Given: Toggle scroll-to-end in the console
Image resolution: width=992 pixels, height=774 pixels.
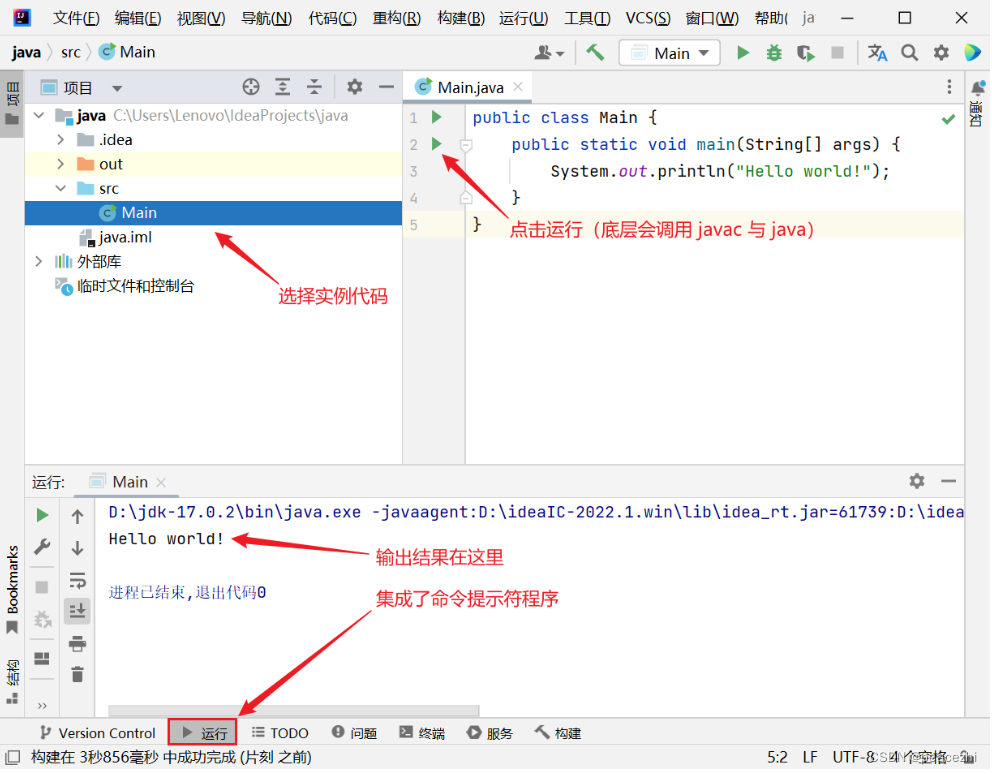Looking at the screenshot, I should (77, 611).
